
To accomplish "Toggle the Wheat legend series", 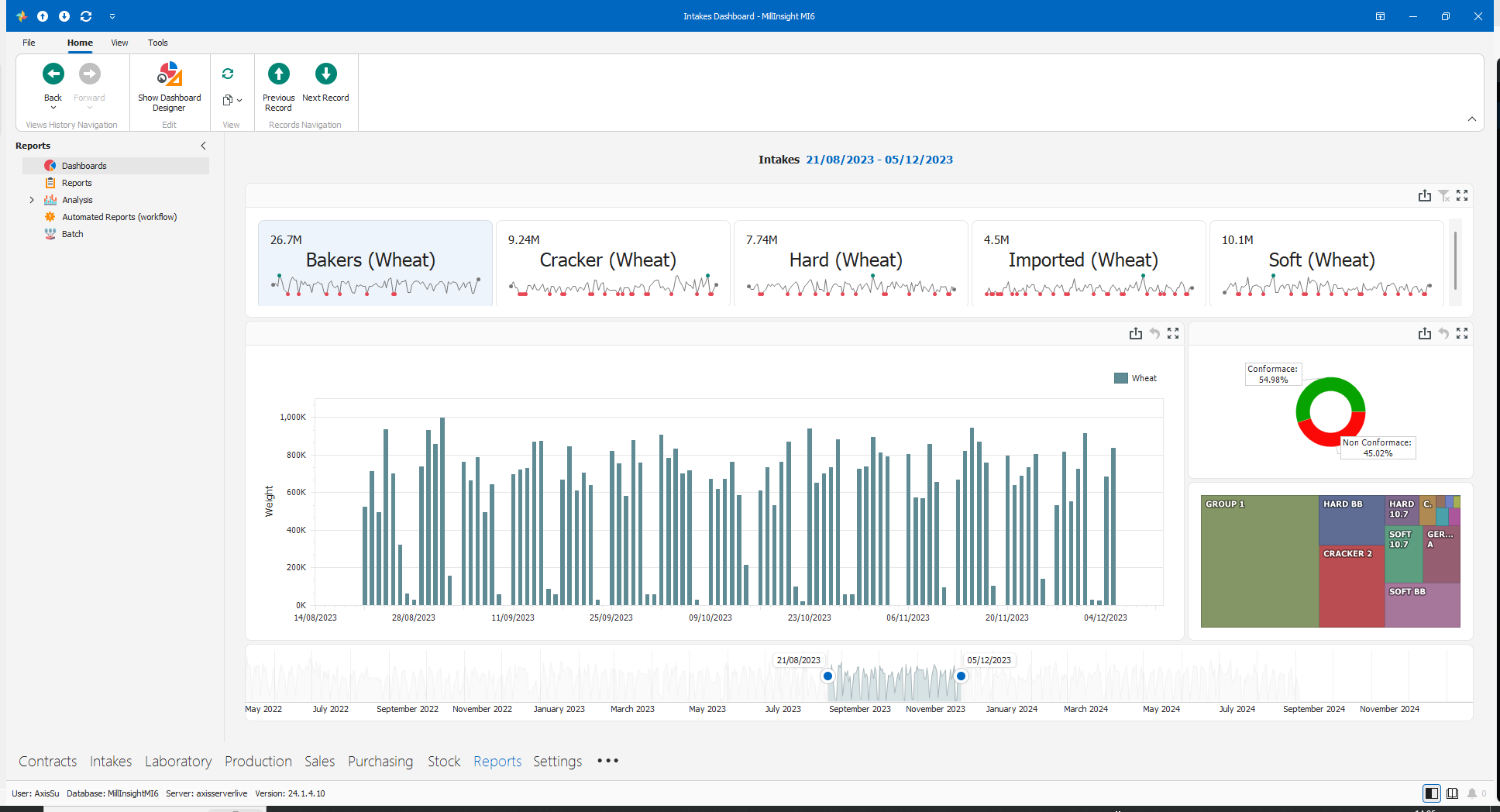I will 1135,378.
